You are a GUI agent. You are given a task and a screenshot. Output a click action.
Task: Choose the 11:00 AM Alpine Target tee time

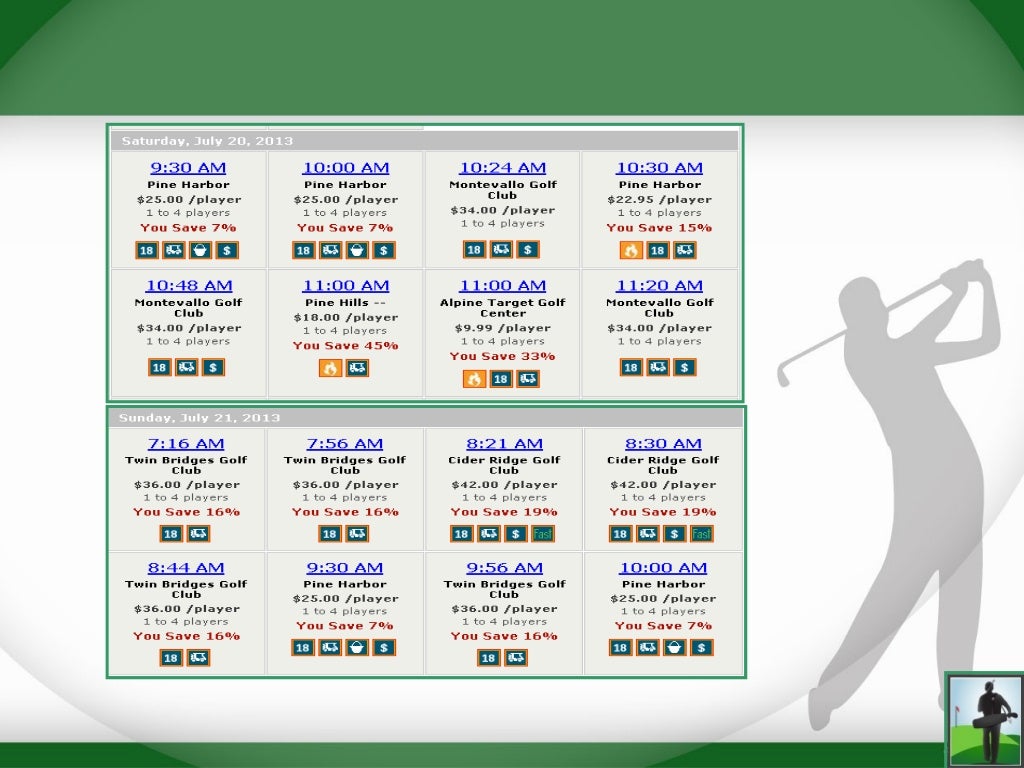click(x=502, y=285)
